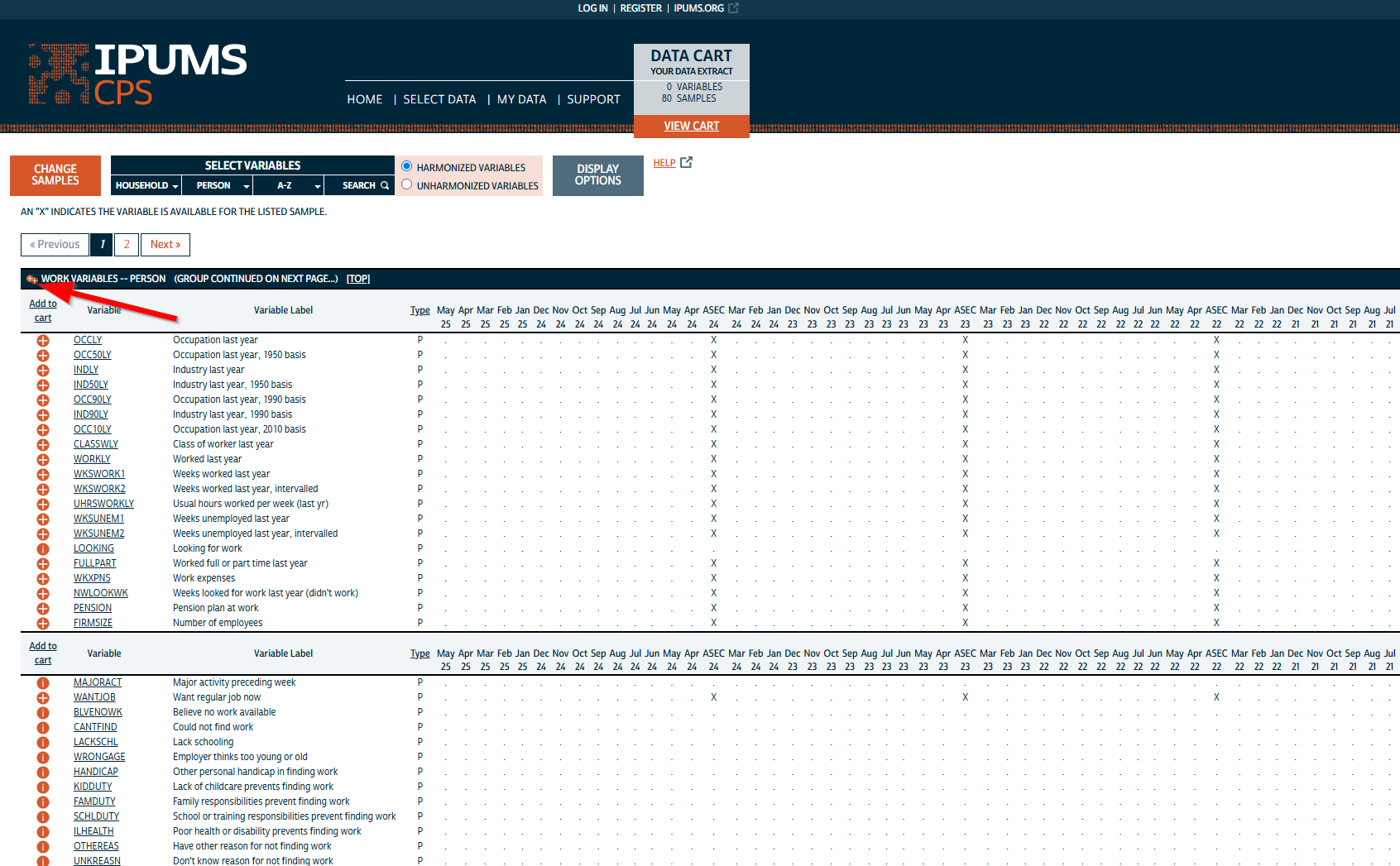The width and height of the screenshot is (1400, 866).
Task: Add UHRSWORKLY variable to cart
Action: [x=43, y=505]
